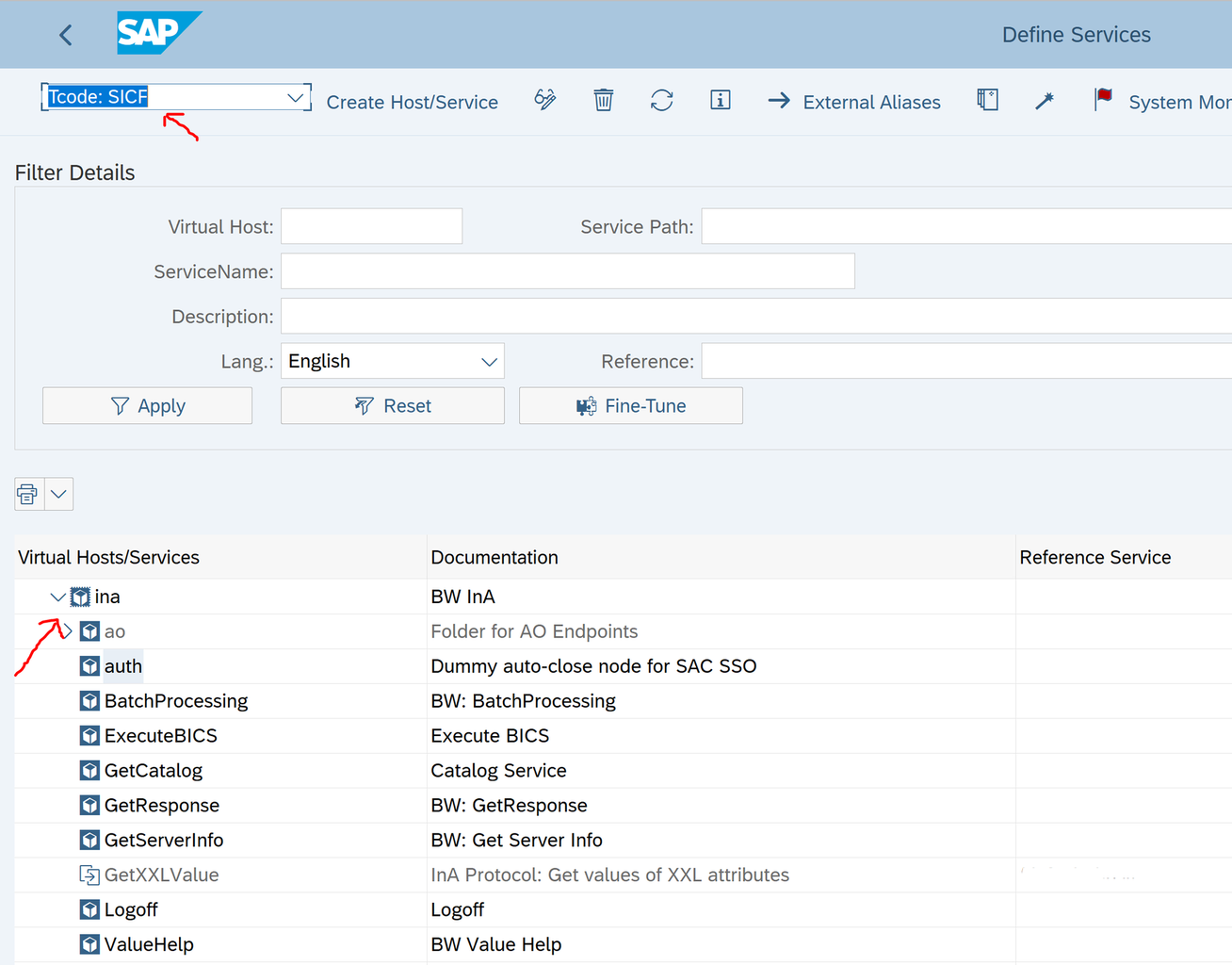Click the GetCatalog service cube icon

pyautogui.click(x=89, y=771)
